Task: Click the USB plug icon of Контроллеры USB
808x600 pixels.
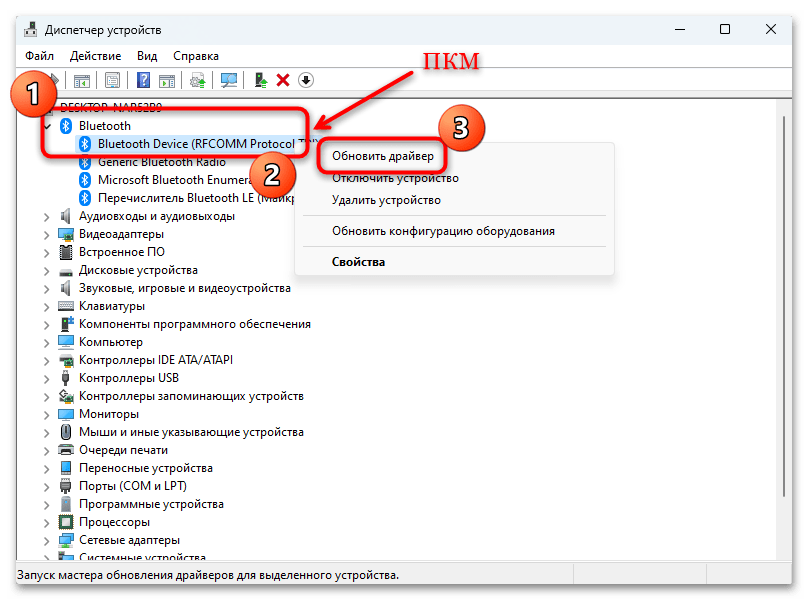Action: (65, 378)
